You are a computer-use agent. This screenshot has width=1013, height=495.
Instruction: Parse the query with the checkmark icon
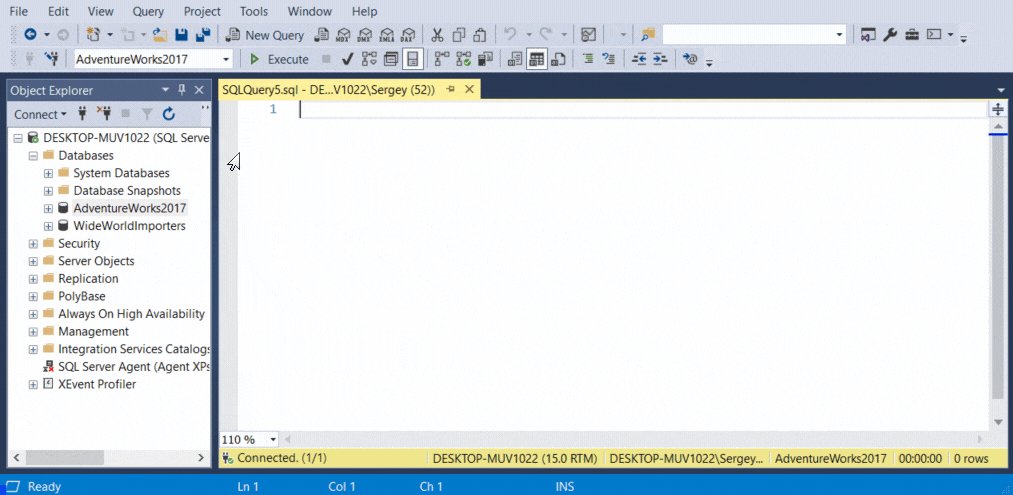coord(347,59)
